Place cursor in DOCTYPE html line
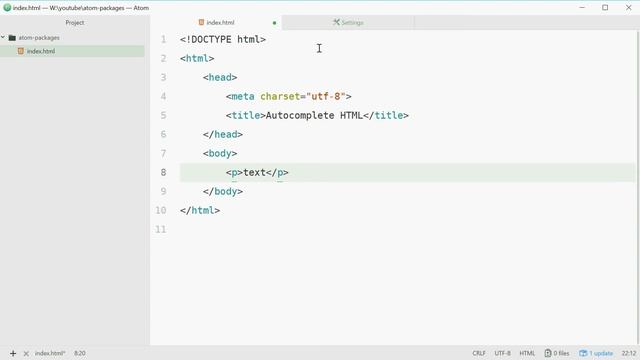The image size is (640, 360). point(223,40)
